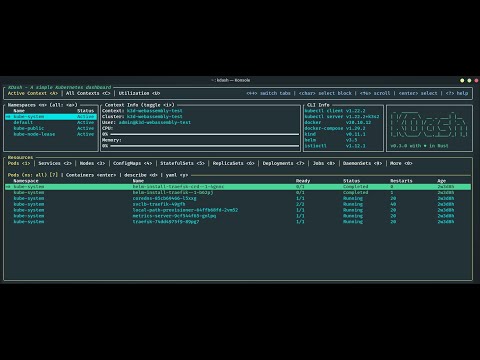Click the kind version row
The width and height of the screenshot is (480, 360).
tap(335, 134)
